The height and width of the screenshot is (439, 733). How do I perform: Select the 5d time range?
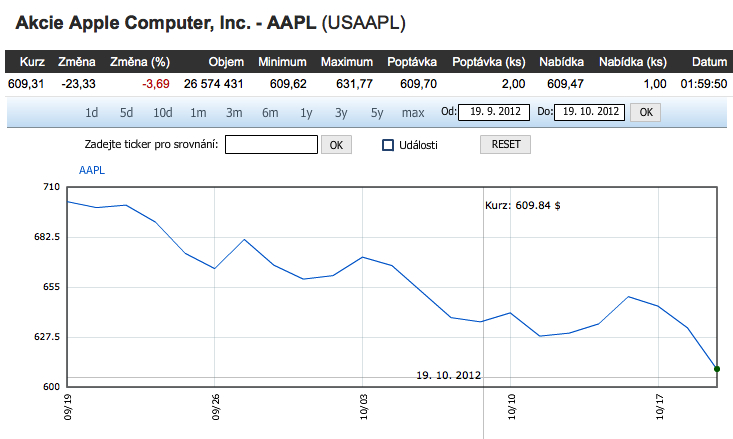click(126, 112)
